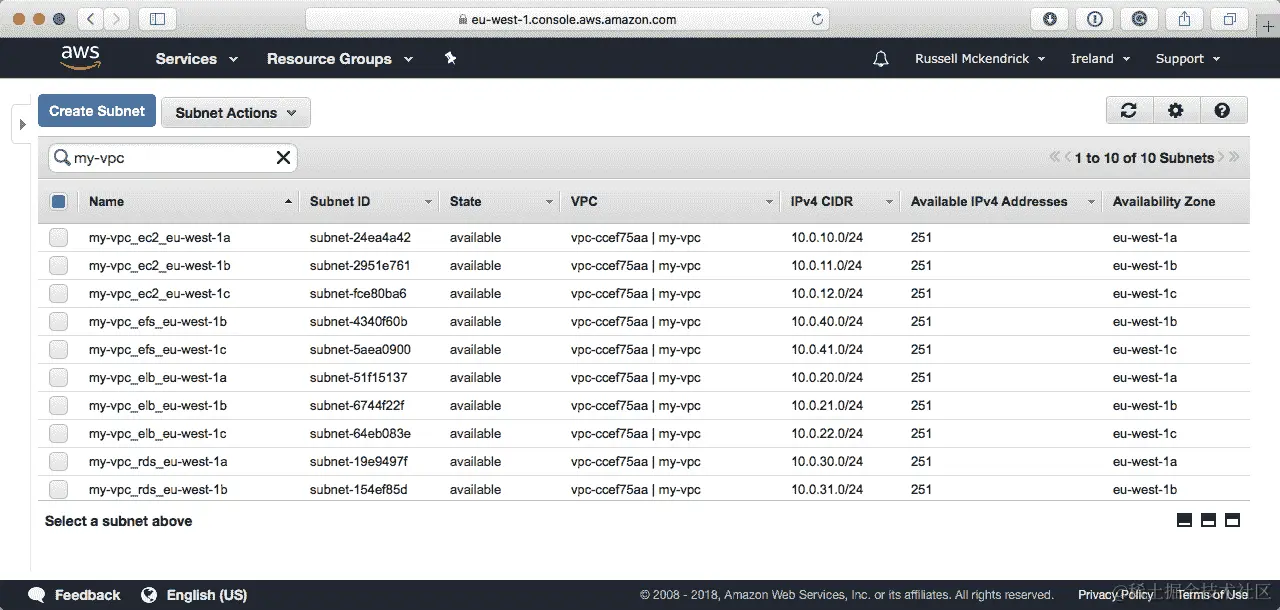1280x610 pixels.
Task: Open the pin shortcuts icon
Action: click(x=450, y=59)
